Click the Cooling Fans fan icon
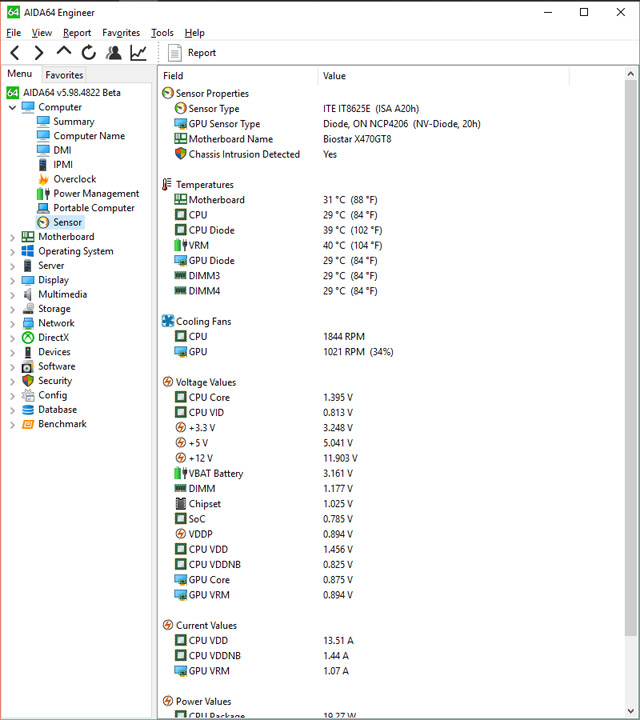This screenshot has height=720, width=640. [168, 321]
